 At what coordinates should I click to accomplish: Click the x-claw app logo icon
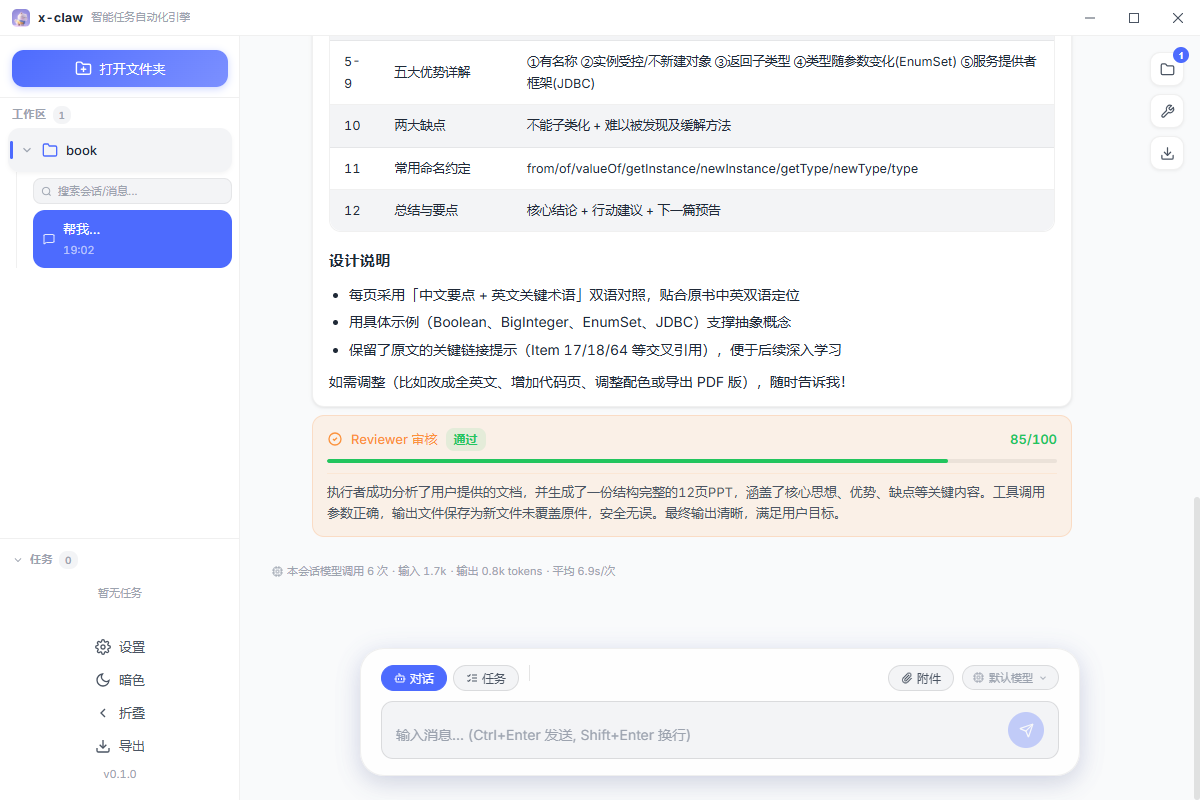(20, 17)
